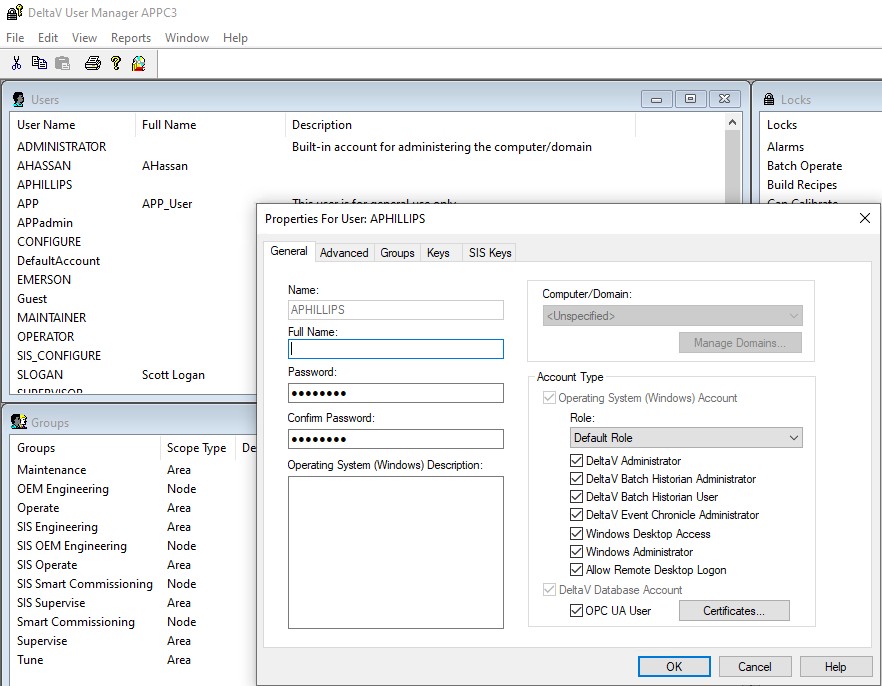This screenshot has width=882, height=686.
Task: Open the Reports menu
Action: (x=131, y=38)
